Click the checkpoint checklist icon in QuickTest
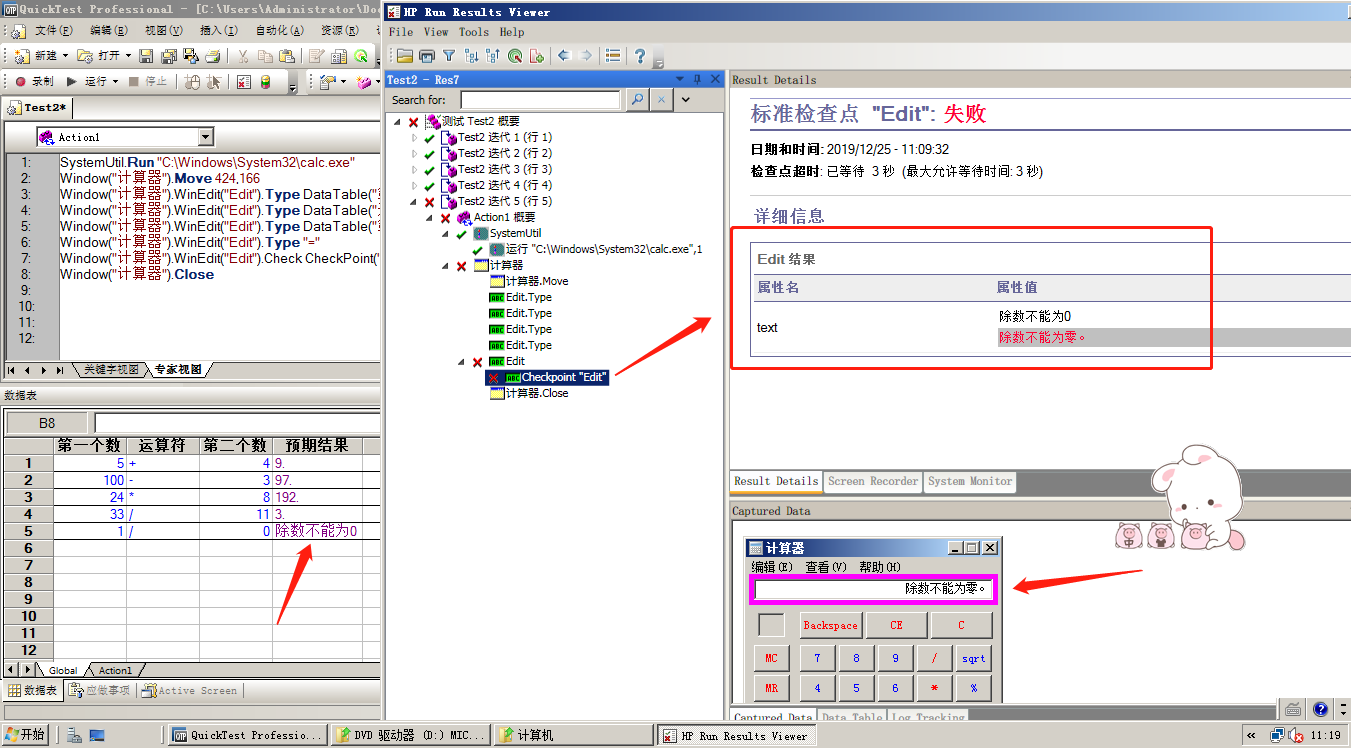The image size is (1351, 748). tap(243, 82)
